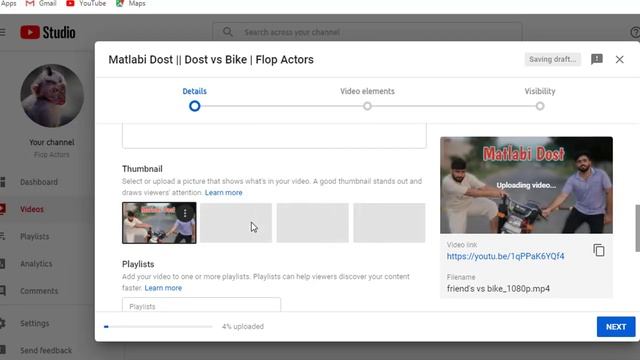Click the Video elements step circle marker
The image size is (640, 360).
tap(367, 106)
